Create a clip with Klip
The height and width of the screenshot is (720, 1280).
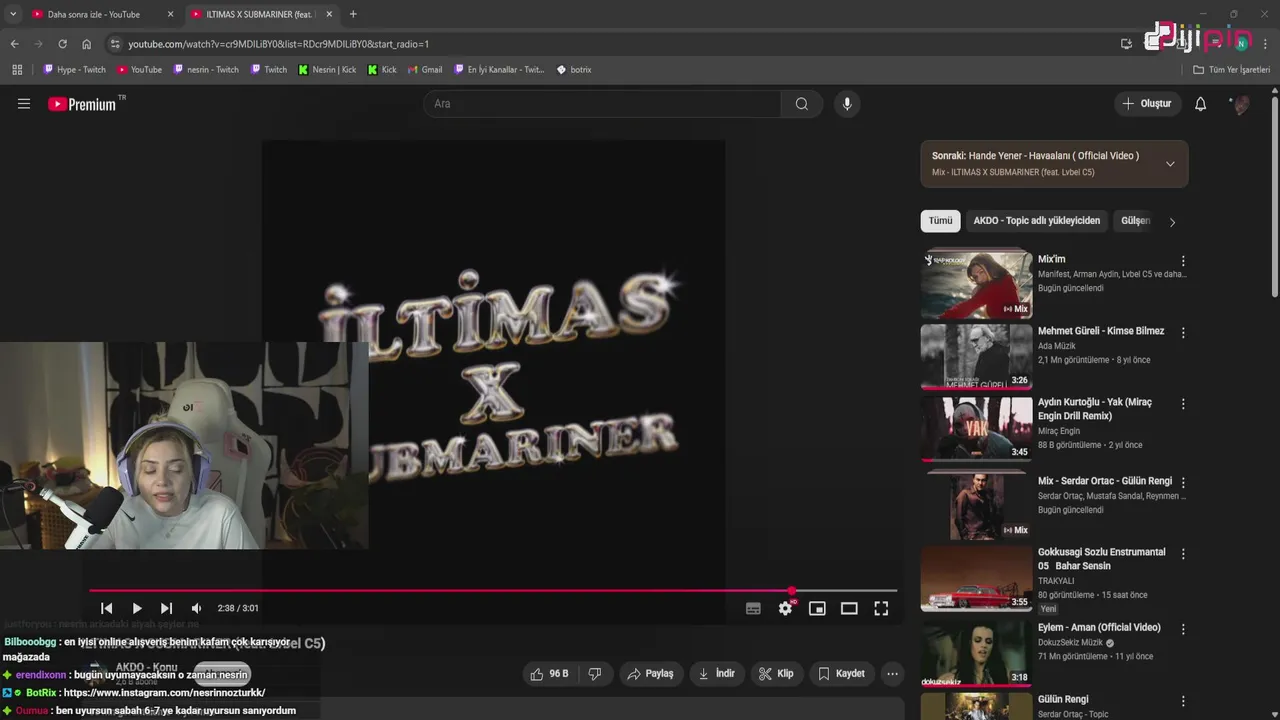(x=776, y=674)
